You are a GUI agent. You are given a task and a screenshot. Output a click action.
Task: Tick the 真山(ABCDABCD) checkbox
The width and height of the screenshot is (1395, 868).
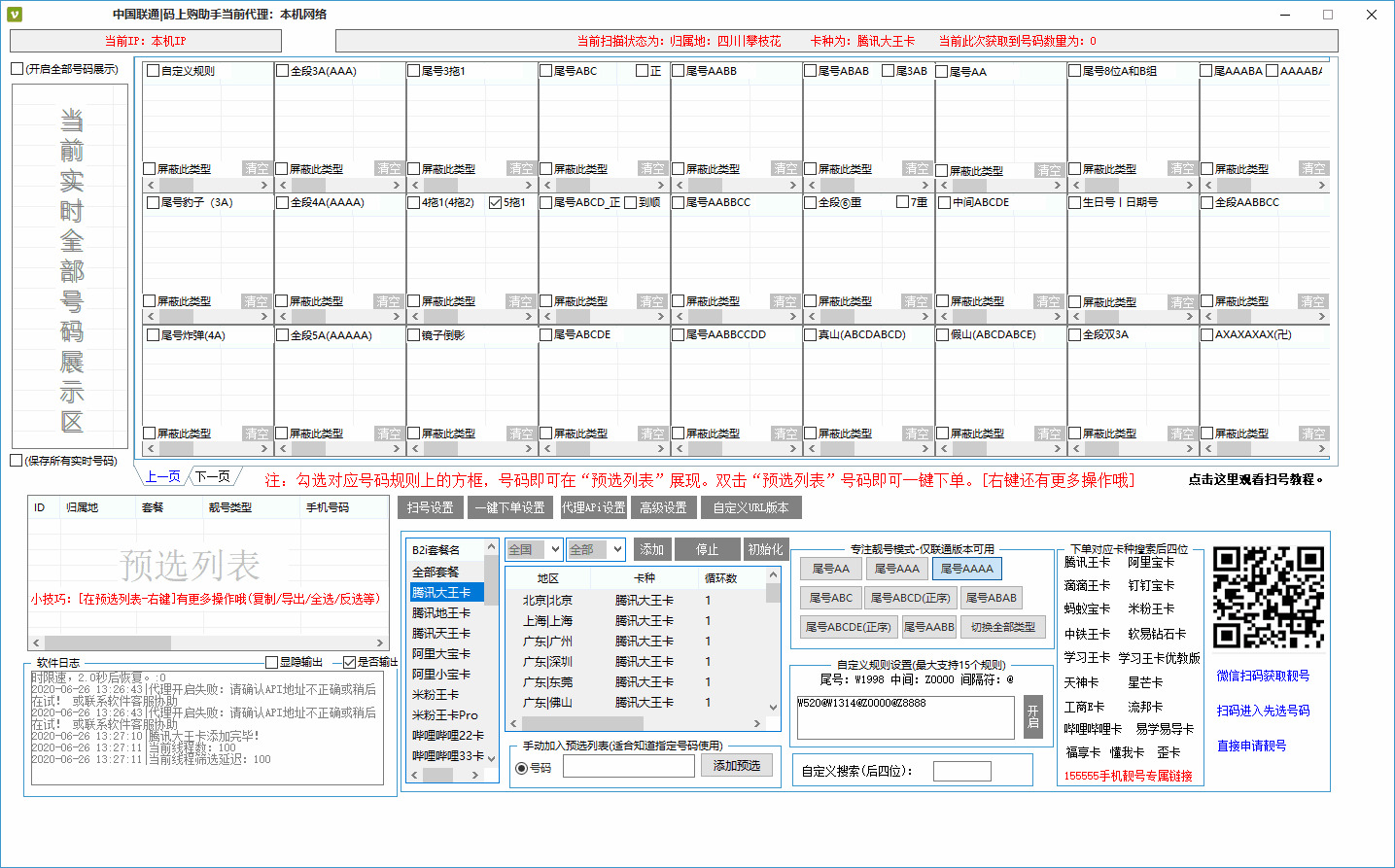(x=811, y=334)
